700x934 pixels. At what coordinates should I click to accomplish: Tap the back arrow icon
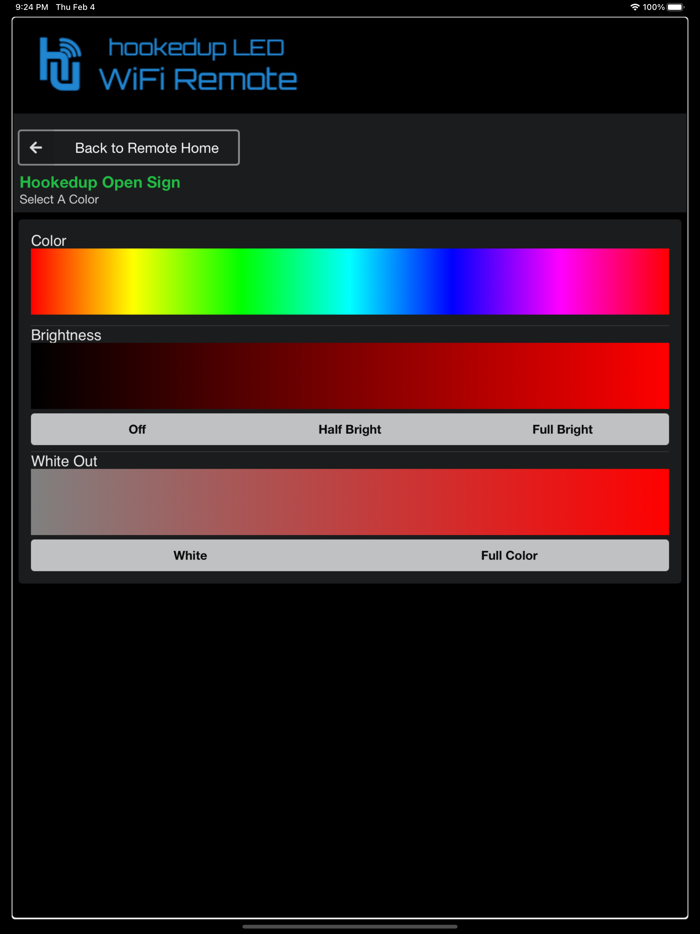(x=36, y=148)
